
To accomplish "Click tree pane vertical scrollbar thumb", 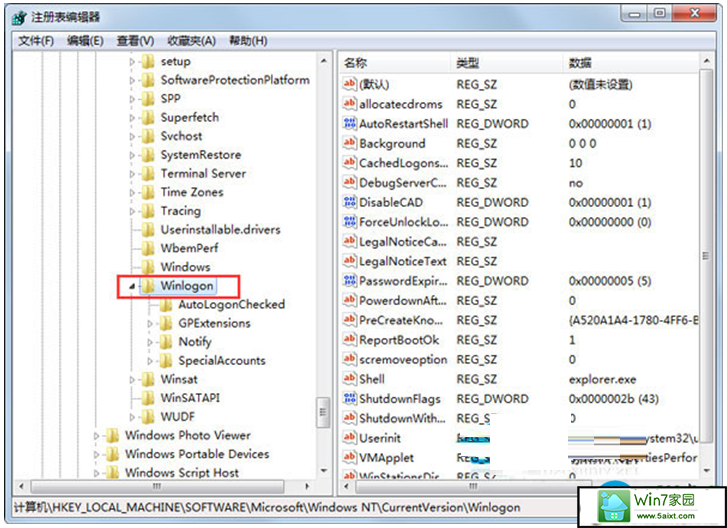I will point(323,412).
